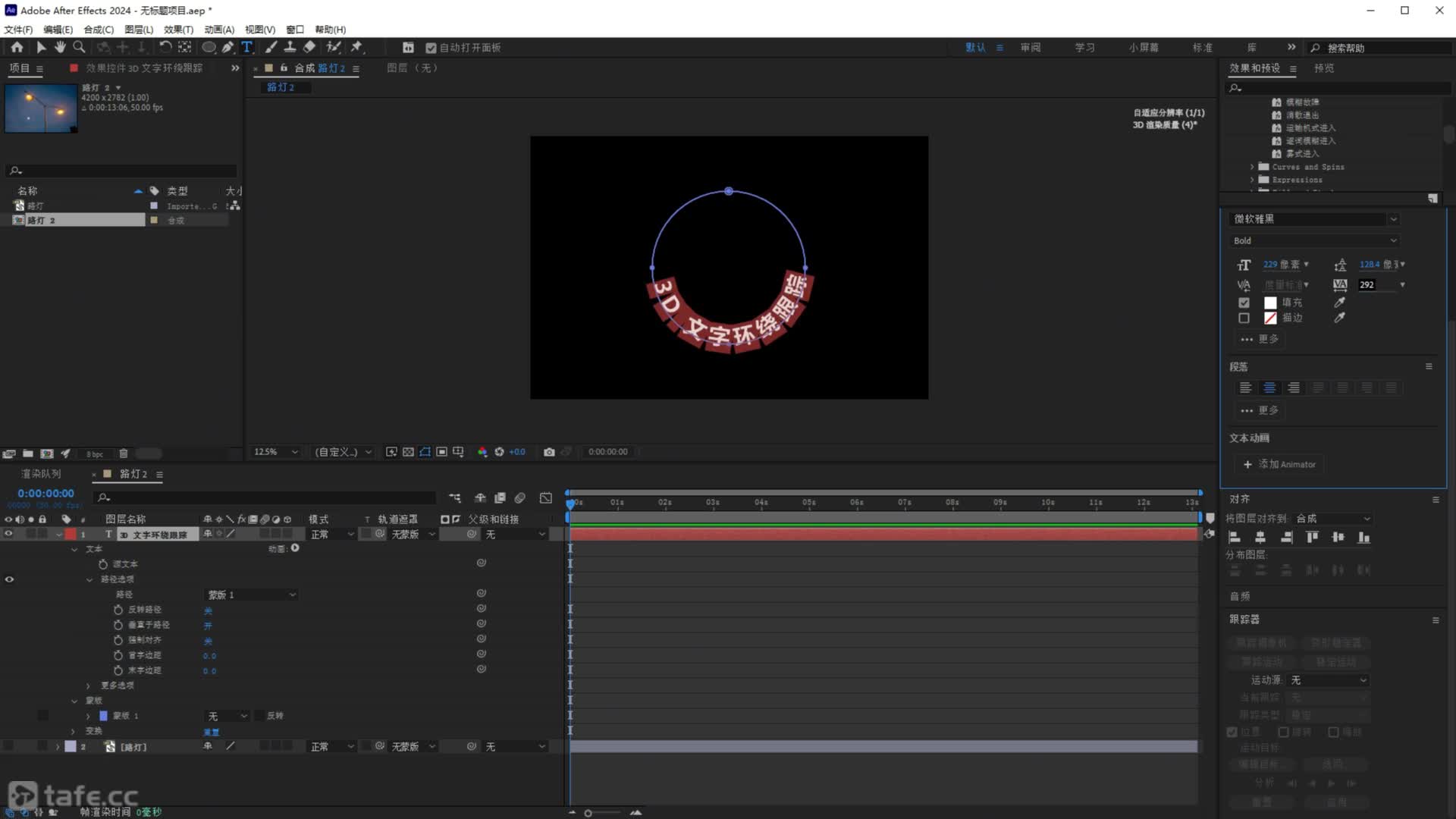This screenshot has width=1456, height=819.
Task: Switch to the Review workspace
Action: (1031, 48)
